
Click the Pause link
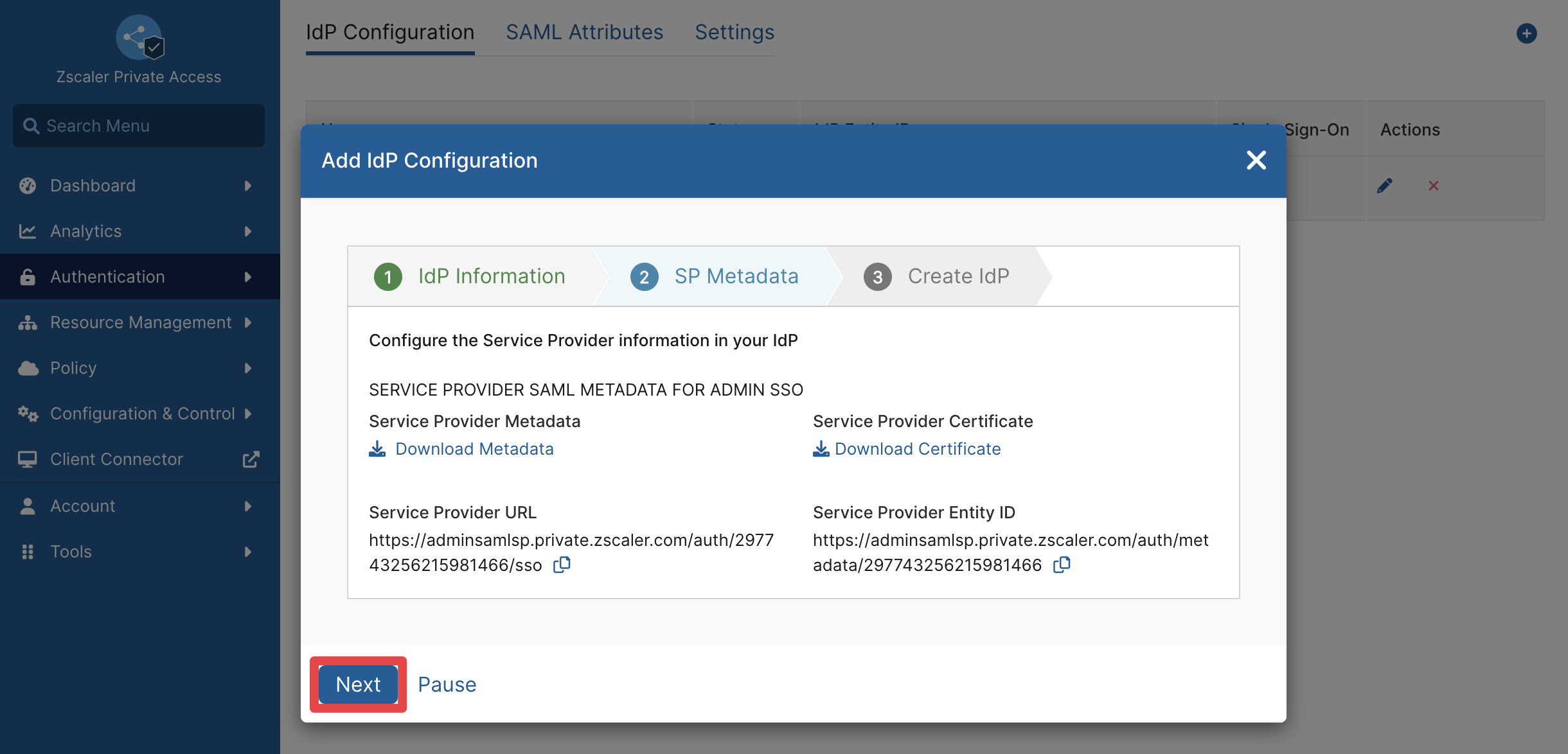[447, 685]
